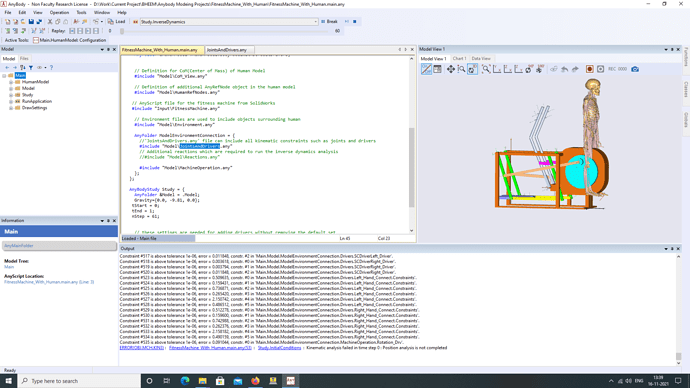Viewport: 690px width, 388px height.
Task: Expand the HumanModel tree node
Action: click(11, 82)
